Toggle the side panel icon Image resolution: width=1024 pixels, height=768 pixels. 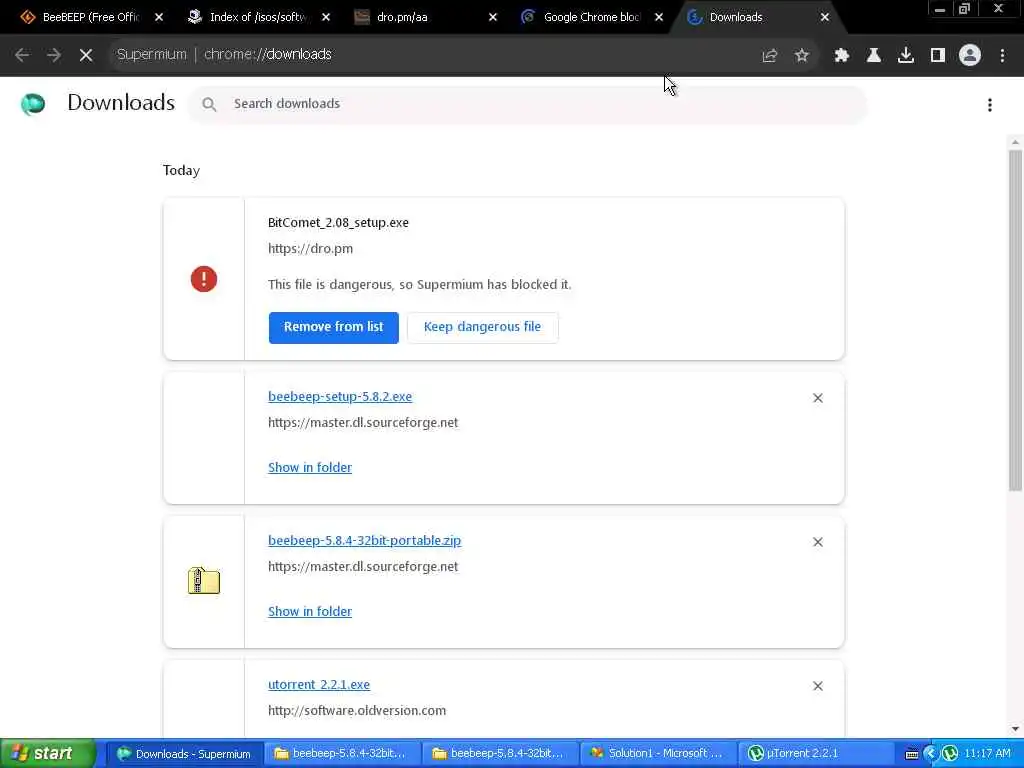(938, 55)
